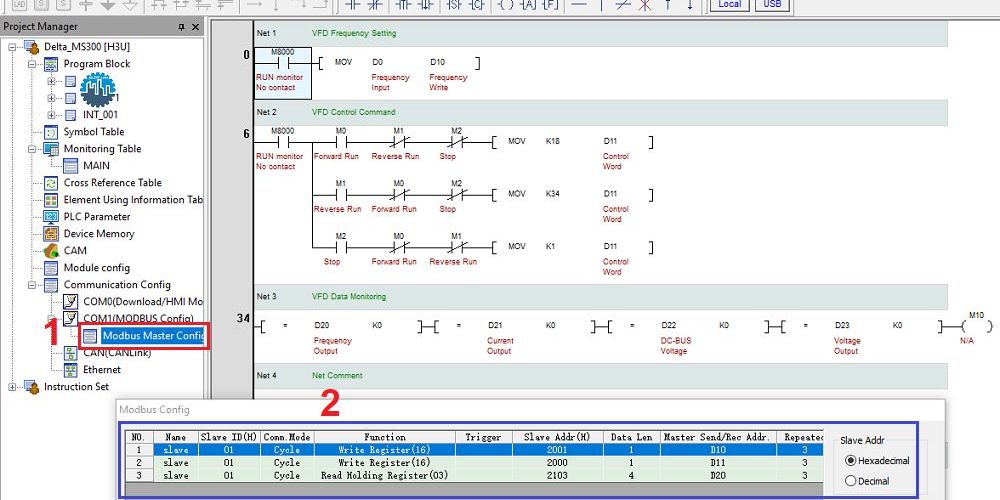Close the Project Manager panel

195,27
